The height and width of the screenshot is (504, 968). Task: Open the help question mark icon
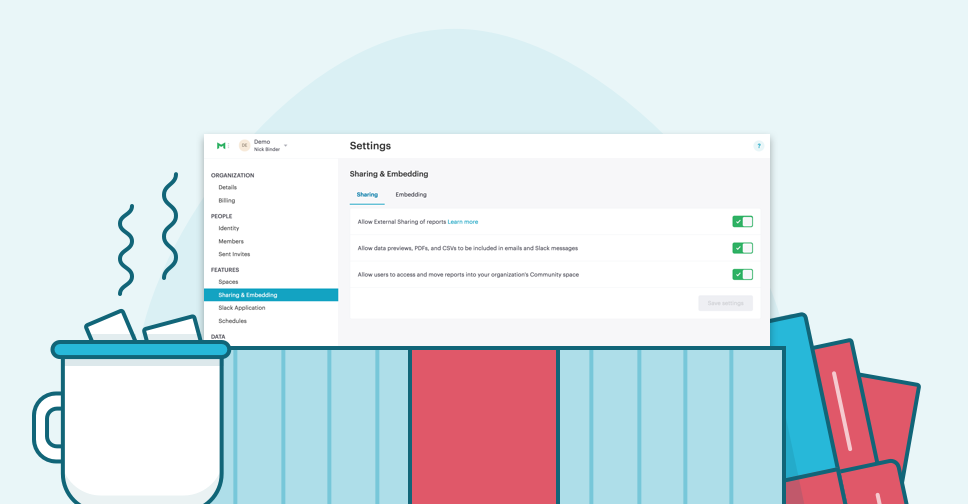coord(759,146)
